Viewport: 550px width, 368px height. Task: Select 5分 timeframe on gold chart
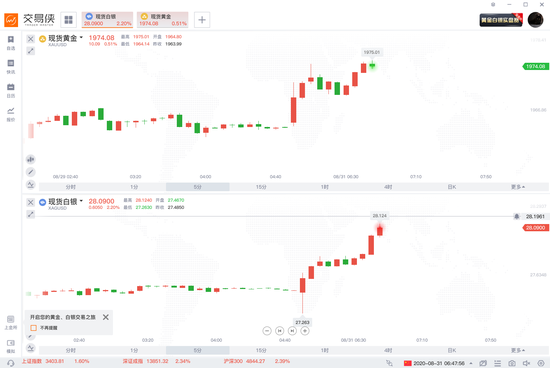197,187
